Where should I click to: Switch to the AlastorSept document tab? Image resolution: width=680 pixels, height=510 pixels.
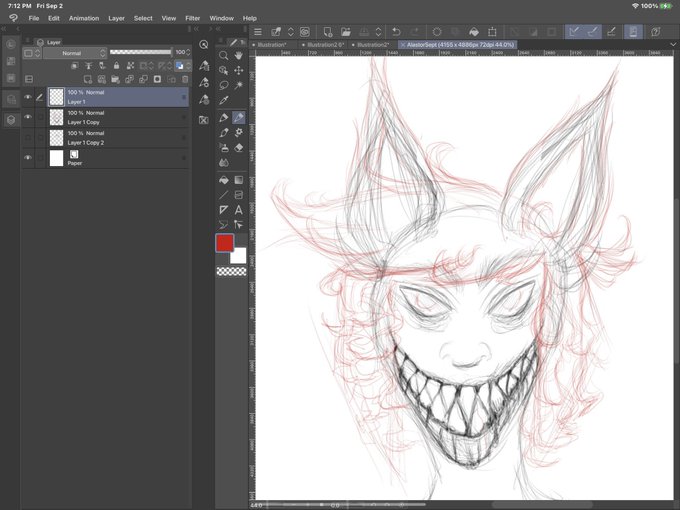459,45
